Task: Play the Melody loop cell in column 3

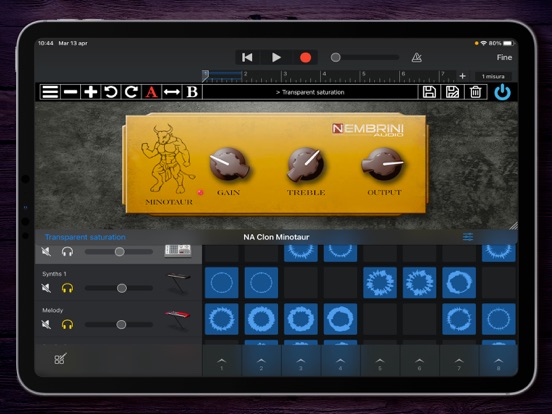Action: [x=301, y=319]
